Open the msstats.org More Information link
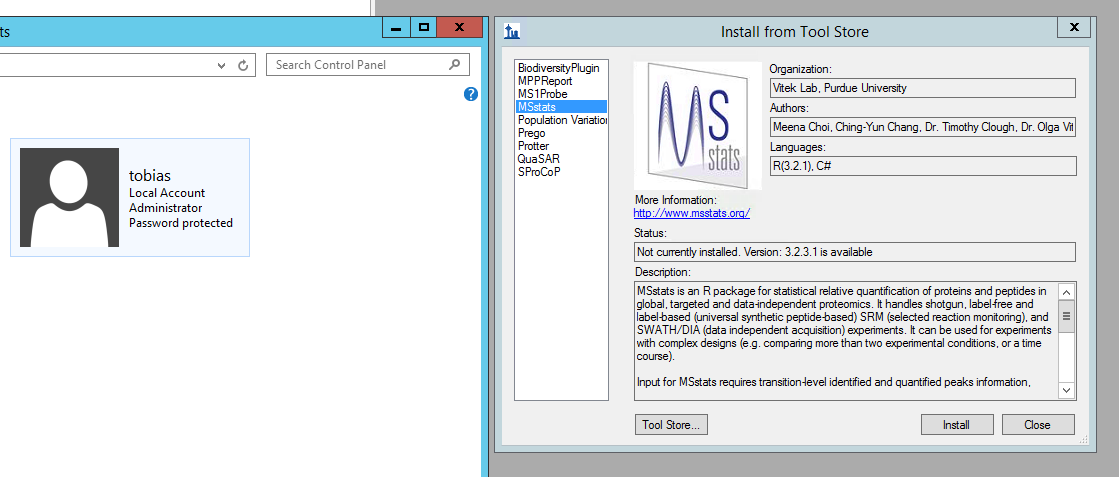The image size is (1119, 477). (691, 213)
